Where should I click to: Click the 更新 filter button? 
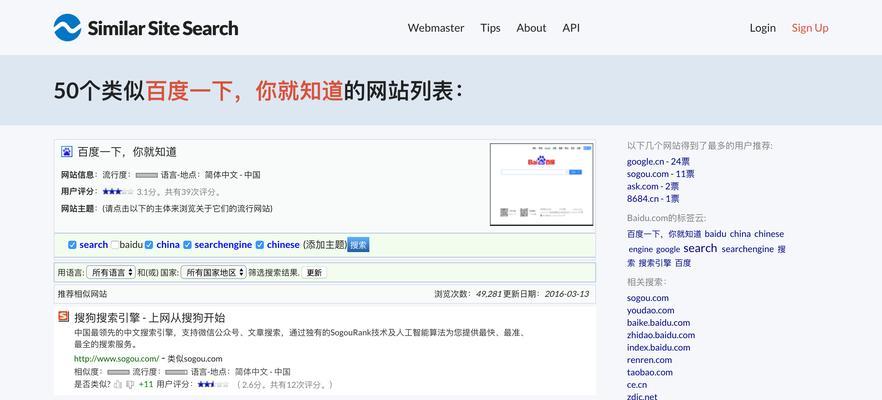[314, 272]
